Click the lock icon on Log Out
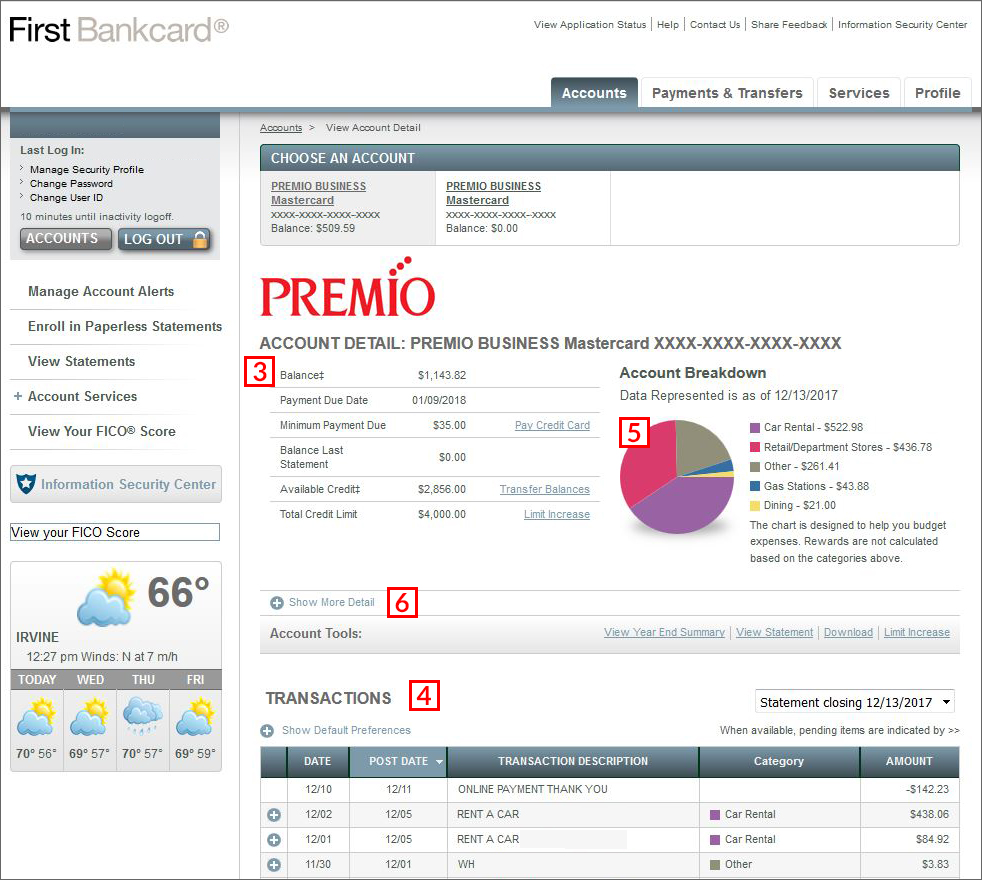 (200, 239)
